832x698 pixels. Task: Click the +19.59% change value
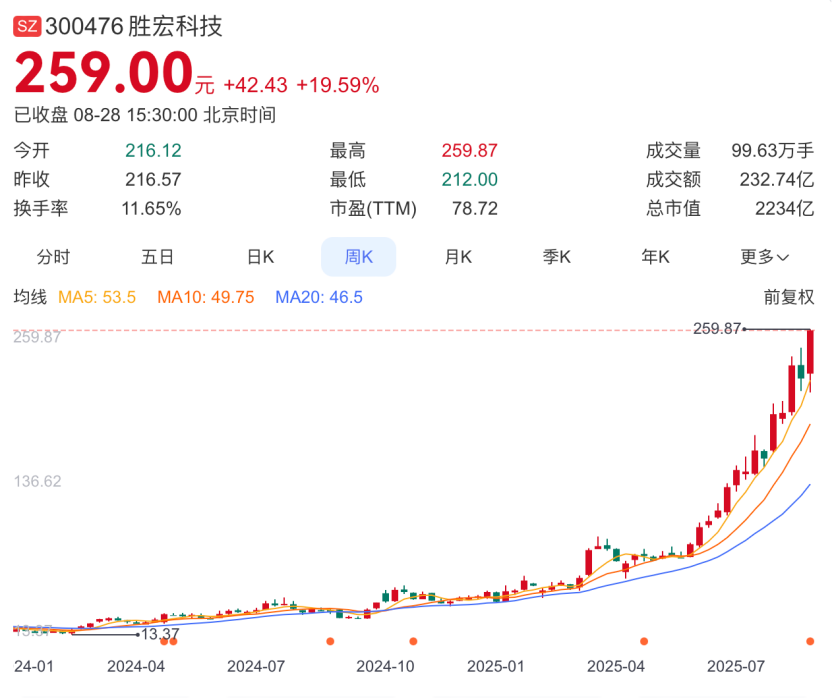pyautogui.click(x=337, y=85)
